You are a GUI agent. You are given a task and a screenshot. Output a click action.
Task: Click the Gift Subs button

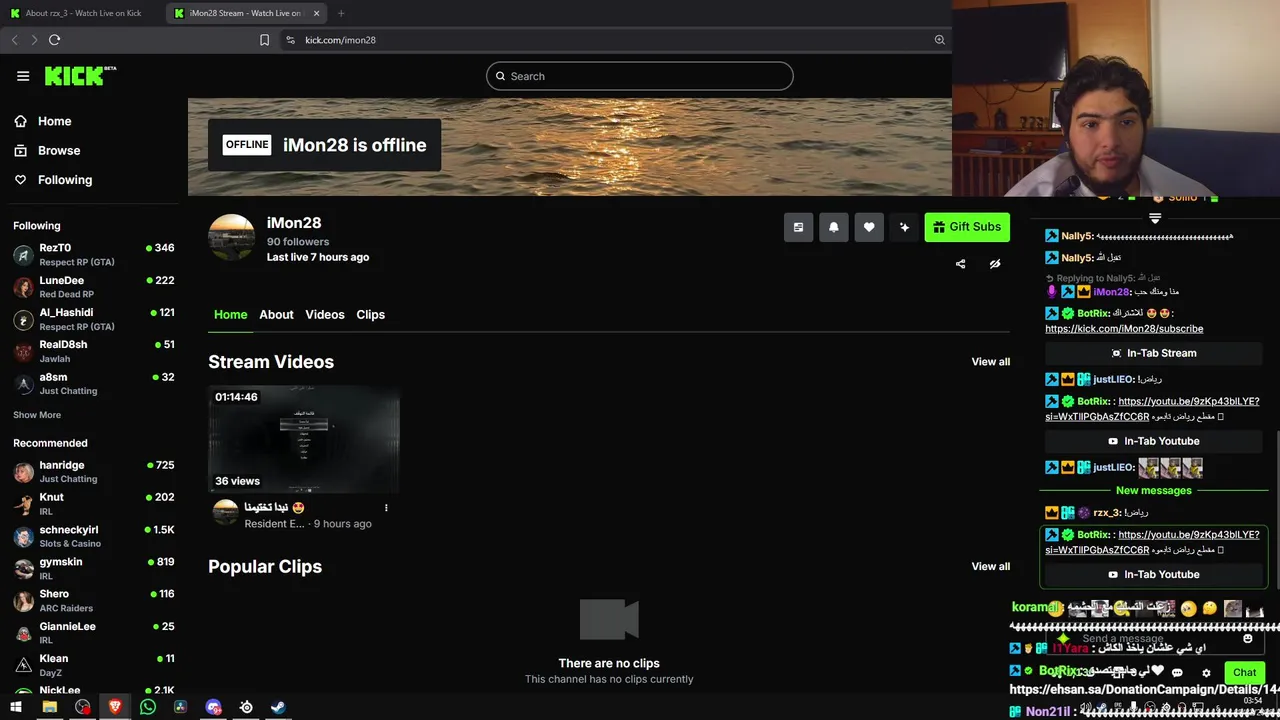(967, 227)
